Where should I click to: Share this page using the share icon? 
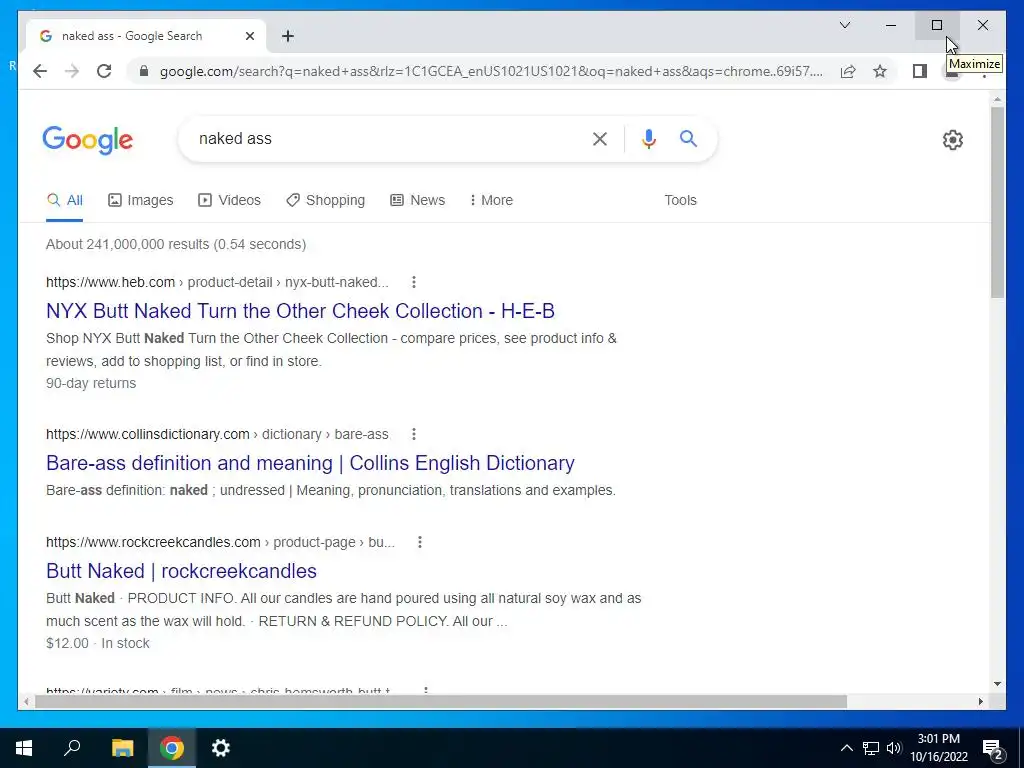[x=848, y=71]
